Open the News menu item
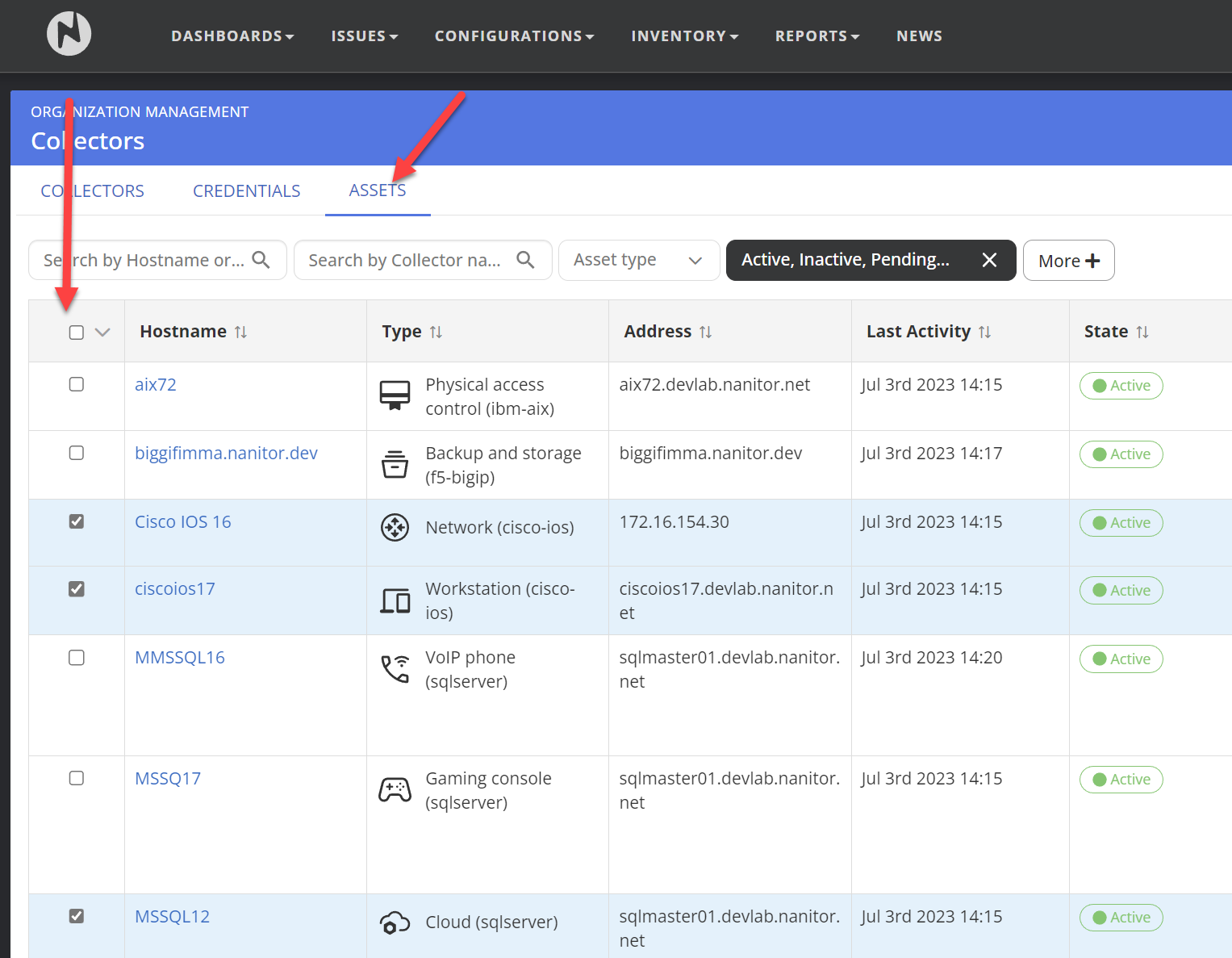Image resolution: width=1232 pixels, height=958 pixels. click(x=919, y=36)
